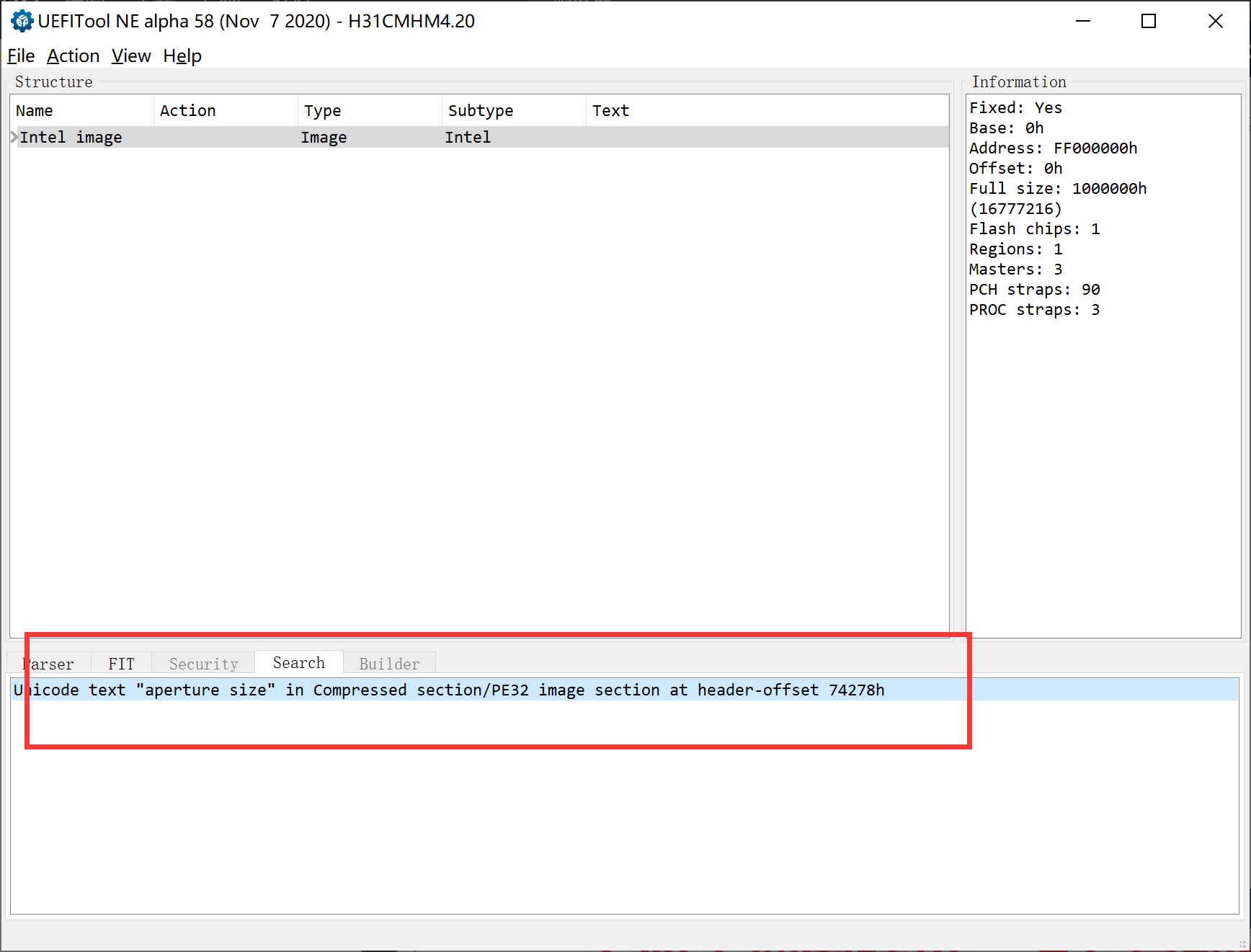Image resolution: width=1251 pixels, height=952 pixels.
Task: Select the Security tab
Action: coord(203,664)
